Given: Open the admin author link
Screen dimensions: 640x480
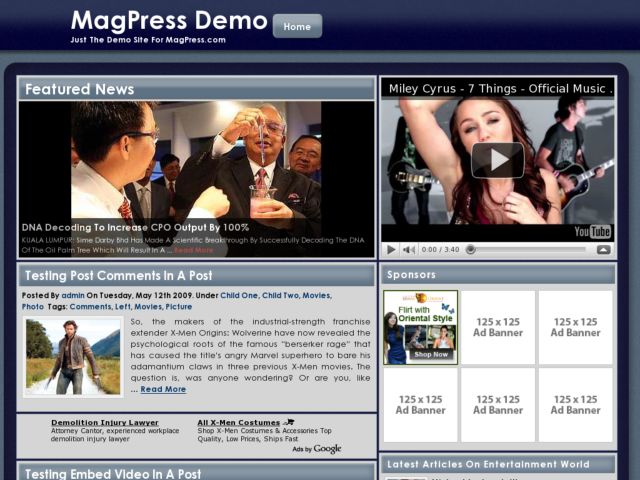Looking at the screenshot, I should click(x=73, y=295).
